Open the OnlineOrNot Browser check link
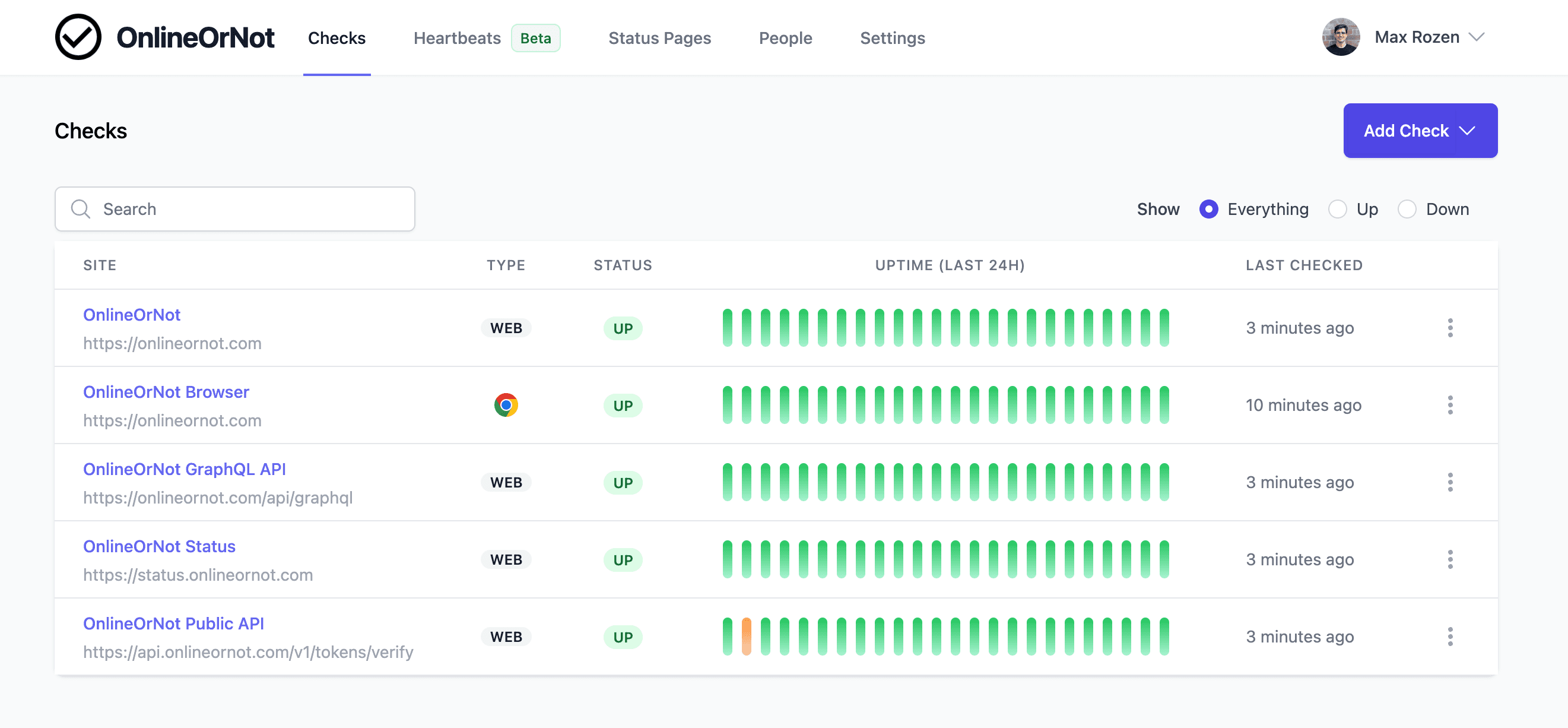The image size is (1568, 728). (166, 392)
